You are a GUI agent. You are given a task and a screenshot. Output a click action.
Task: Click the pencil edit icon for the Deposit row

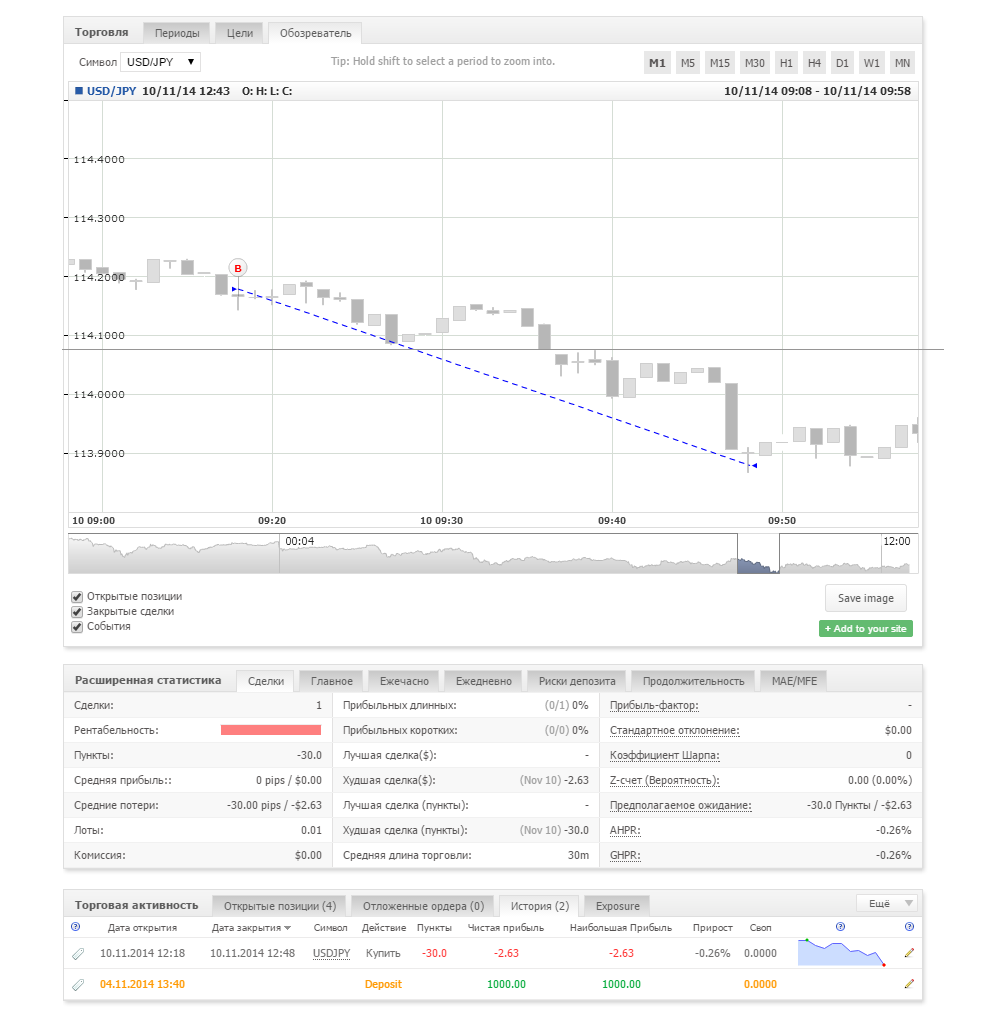[x=909, y=984]
